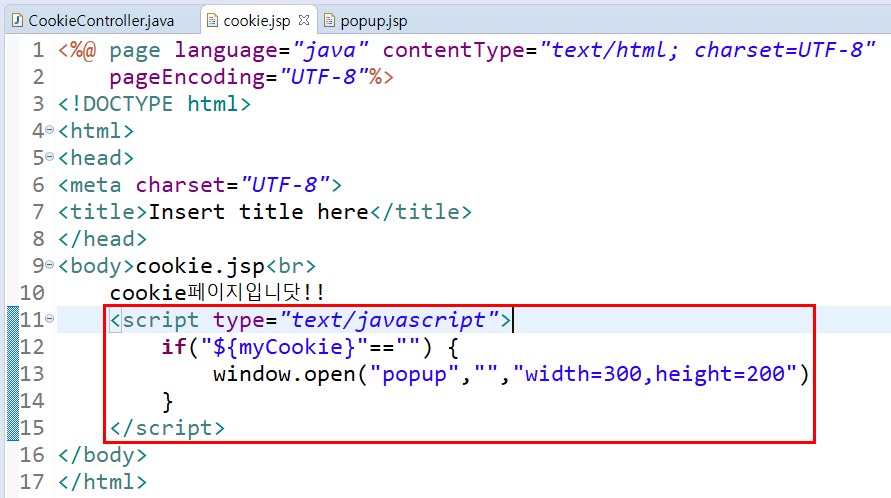Click the 'cookie페이지입니닷!!' text line

tap(216, 293)
